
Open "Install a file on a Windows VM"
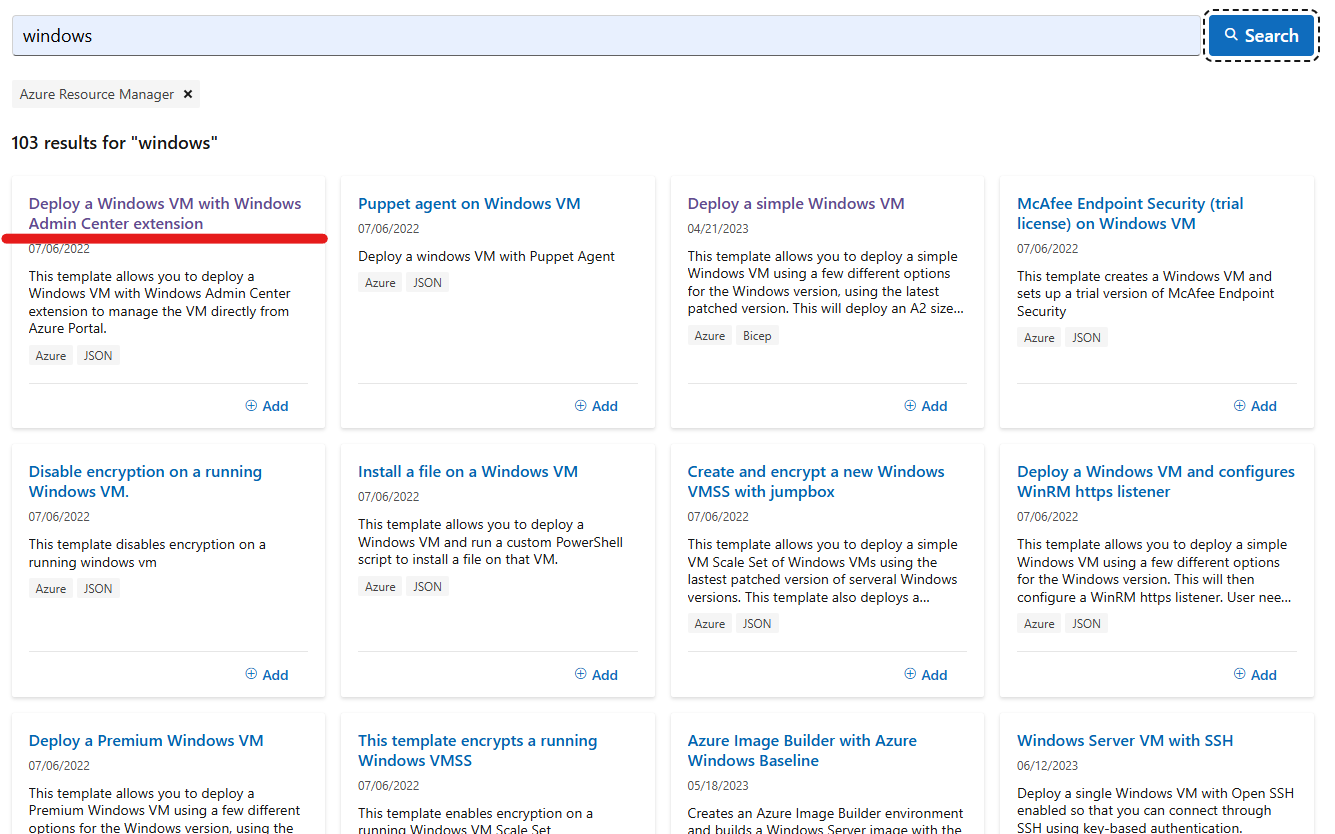point(468,471)
